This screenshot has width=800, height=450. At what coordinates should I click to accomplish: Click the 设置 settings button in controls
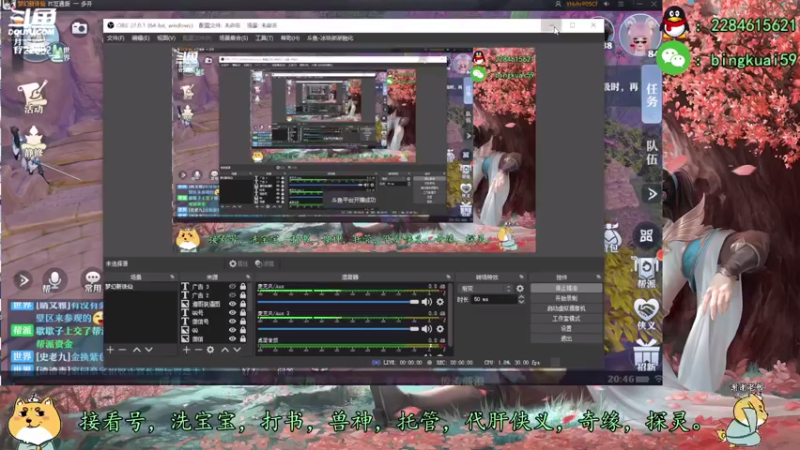click(x=566, y=329)
